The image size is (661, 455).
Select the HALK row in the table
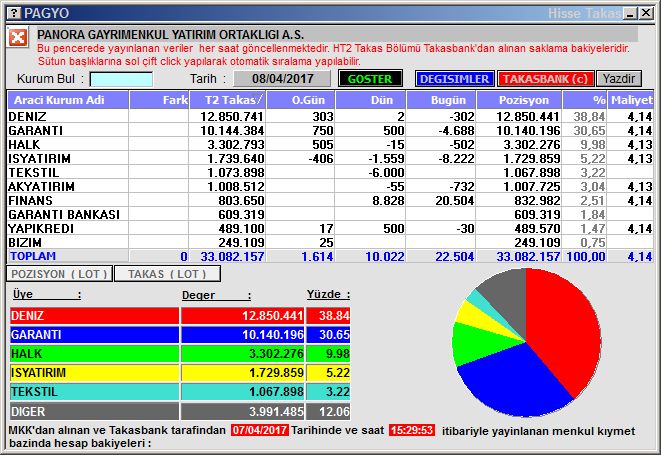(330, 144)
